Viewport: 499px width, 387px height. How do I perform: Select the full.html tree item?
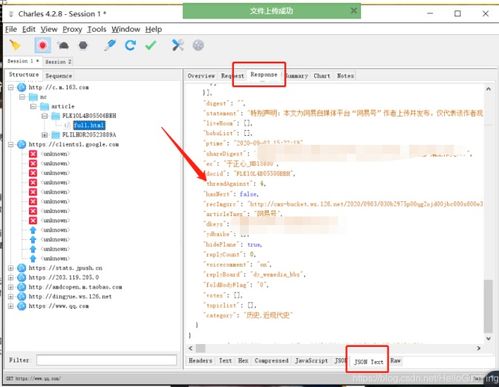point(89,125)
